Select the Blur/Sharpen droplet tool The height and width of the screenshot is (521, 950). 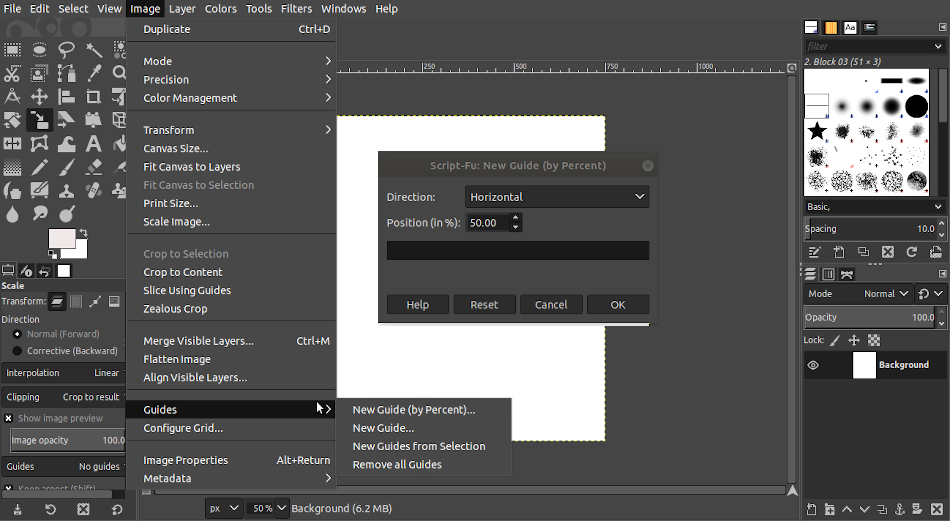[12, 214]
